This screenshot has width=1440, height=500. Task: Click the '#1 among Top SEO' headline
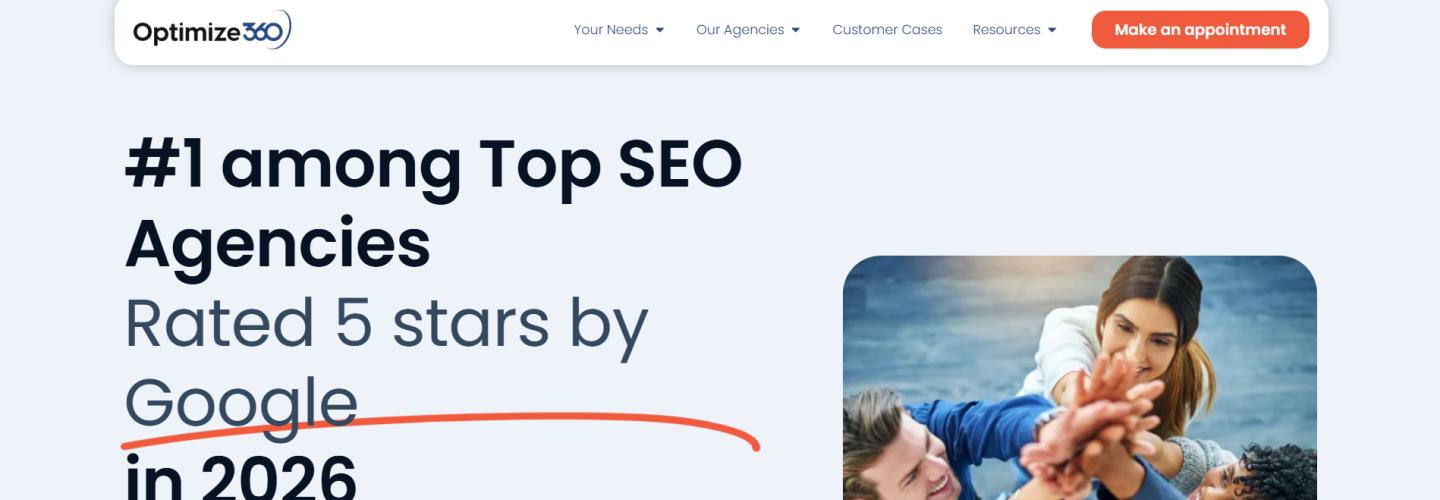point(433,163)
